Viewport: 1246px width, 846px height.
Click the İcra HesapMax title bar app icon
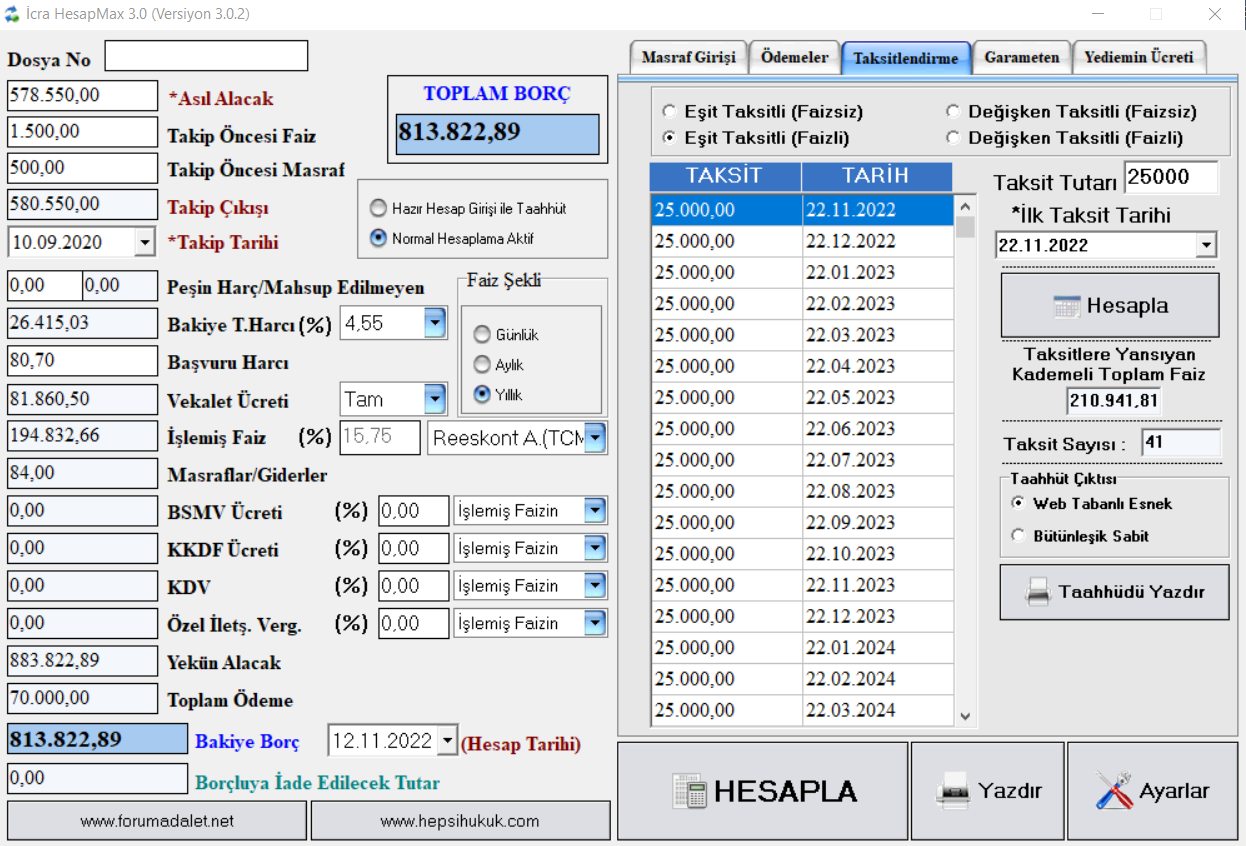click(11, 14)
